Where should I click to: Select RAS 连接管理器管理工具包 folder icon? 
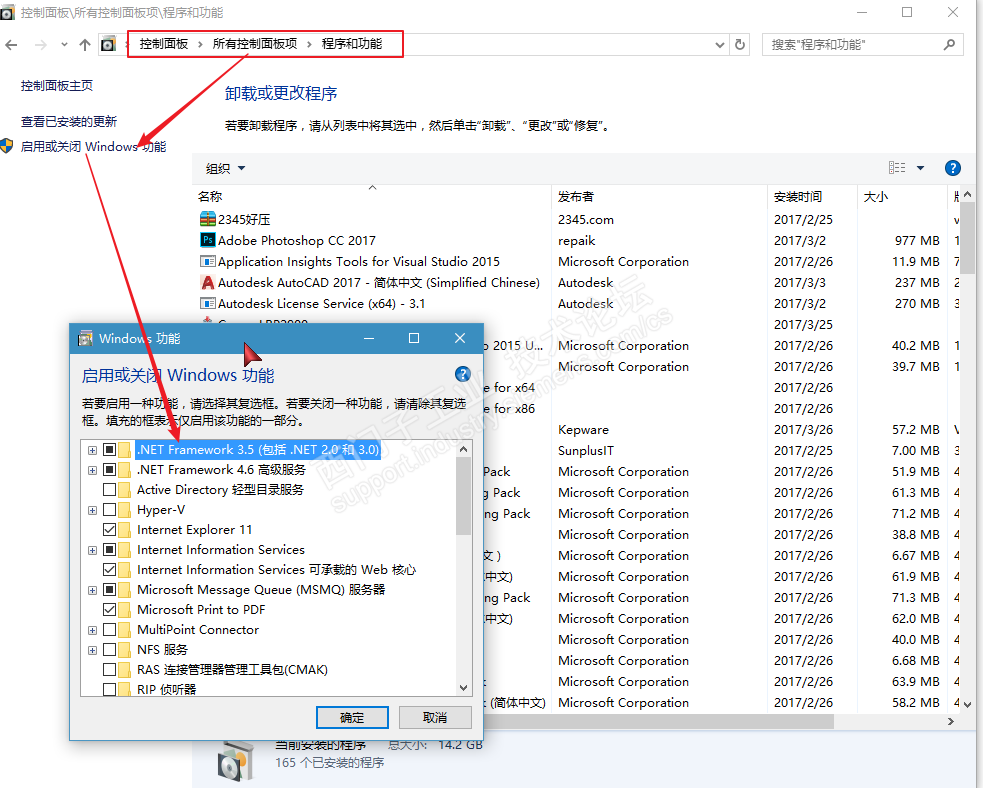point(125,670)
